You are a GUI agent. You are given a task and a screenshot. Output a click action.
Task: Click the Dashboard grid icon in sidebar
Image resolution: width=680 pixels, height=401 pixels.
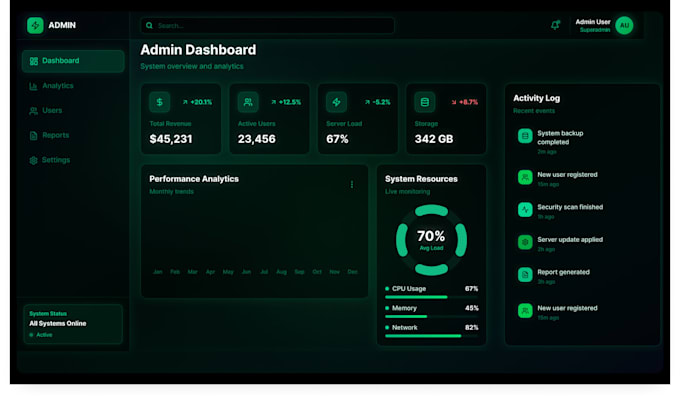click(33, 61)
